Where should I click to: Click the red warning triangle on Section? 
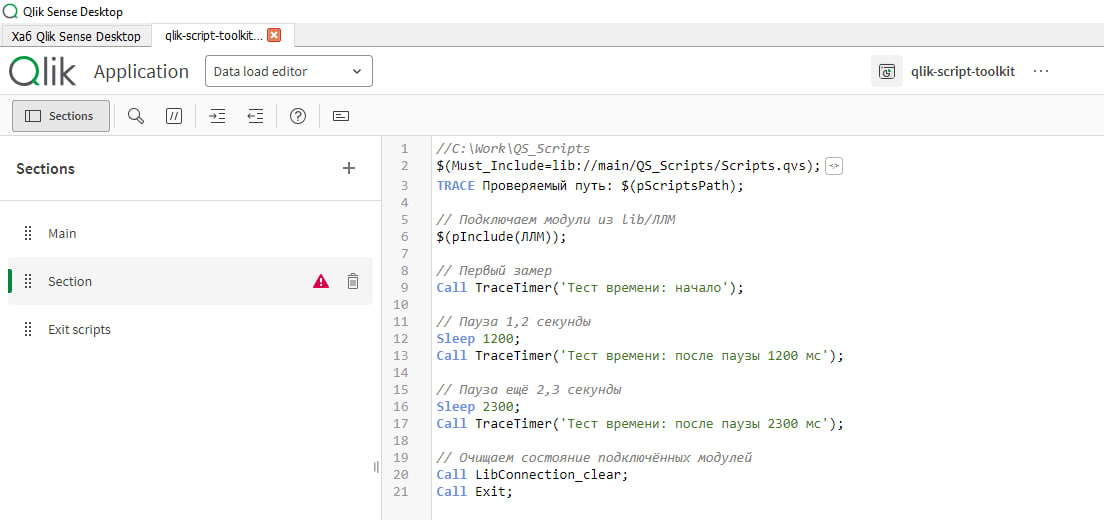click(x=321, y=281)
